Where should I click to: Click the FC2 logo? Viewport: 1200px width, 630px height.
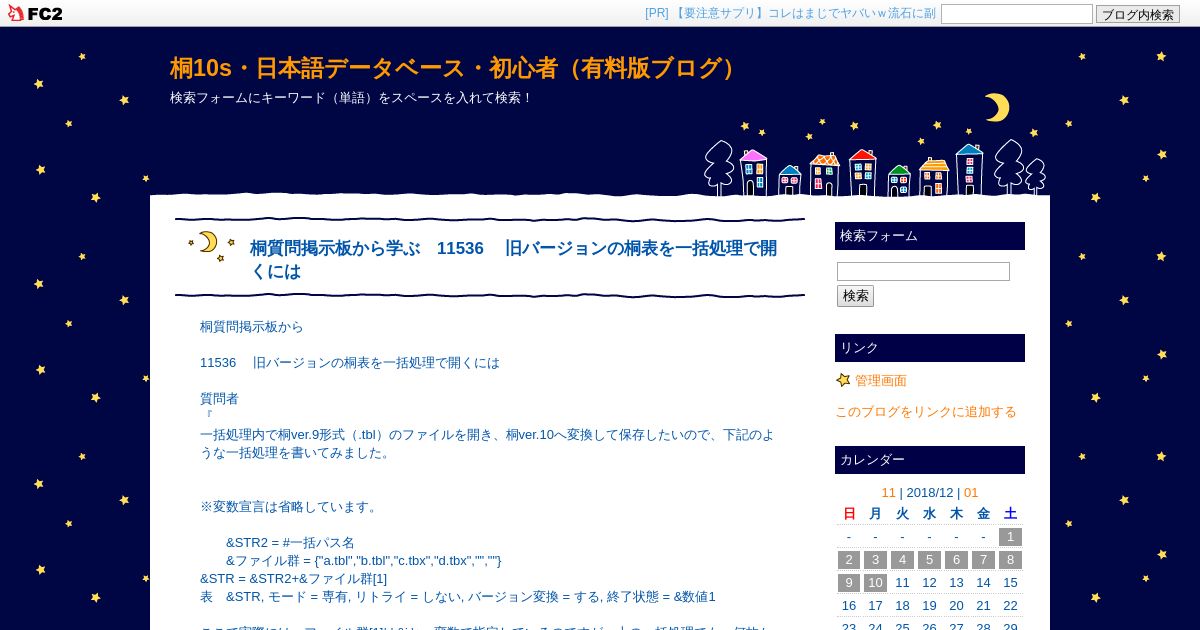coord(35,13)
